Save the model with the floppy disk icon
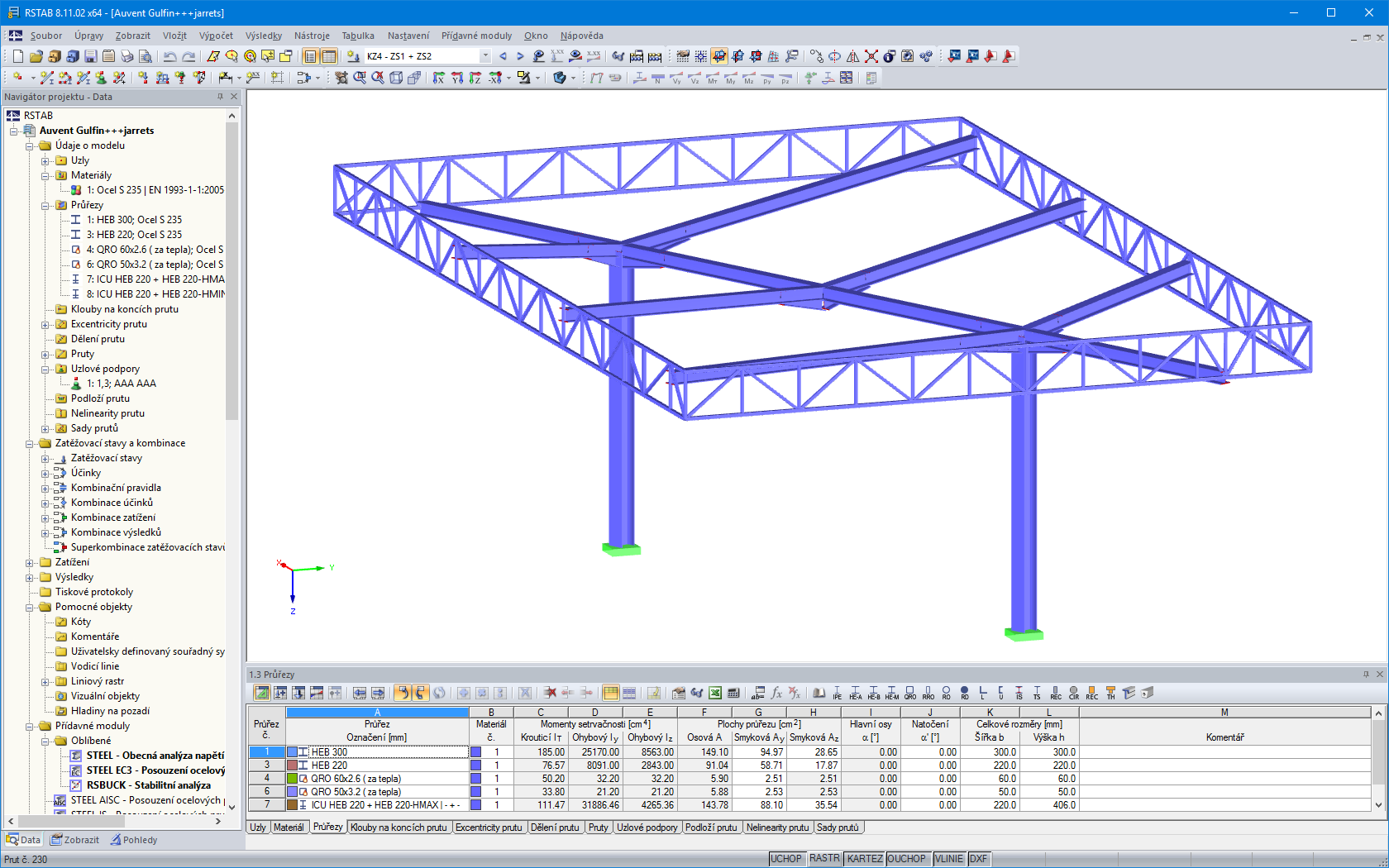The image size is (1389, 868). 91,56
